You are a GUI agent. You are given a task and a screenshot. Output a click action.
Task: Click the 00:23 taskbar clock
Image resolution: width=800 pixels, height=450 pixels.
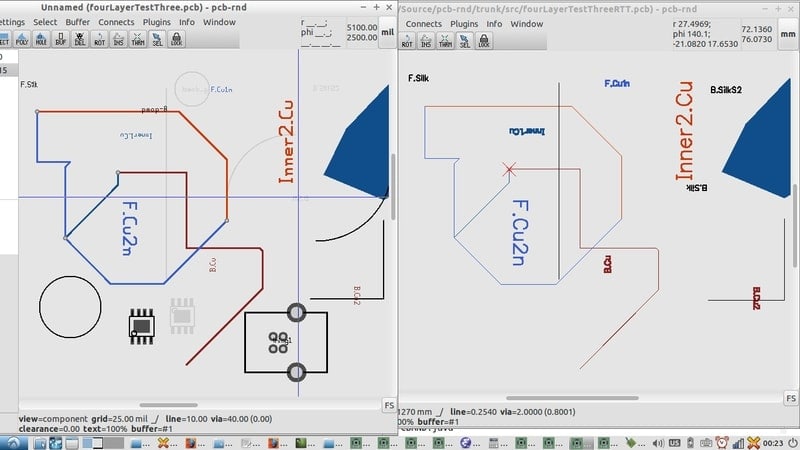click(773, 443)
